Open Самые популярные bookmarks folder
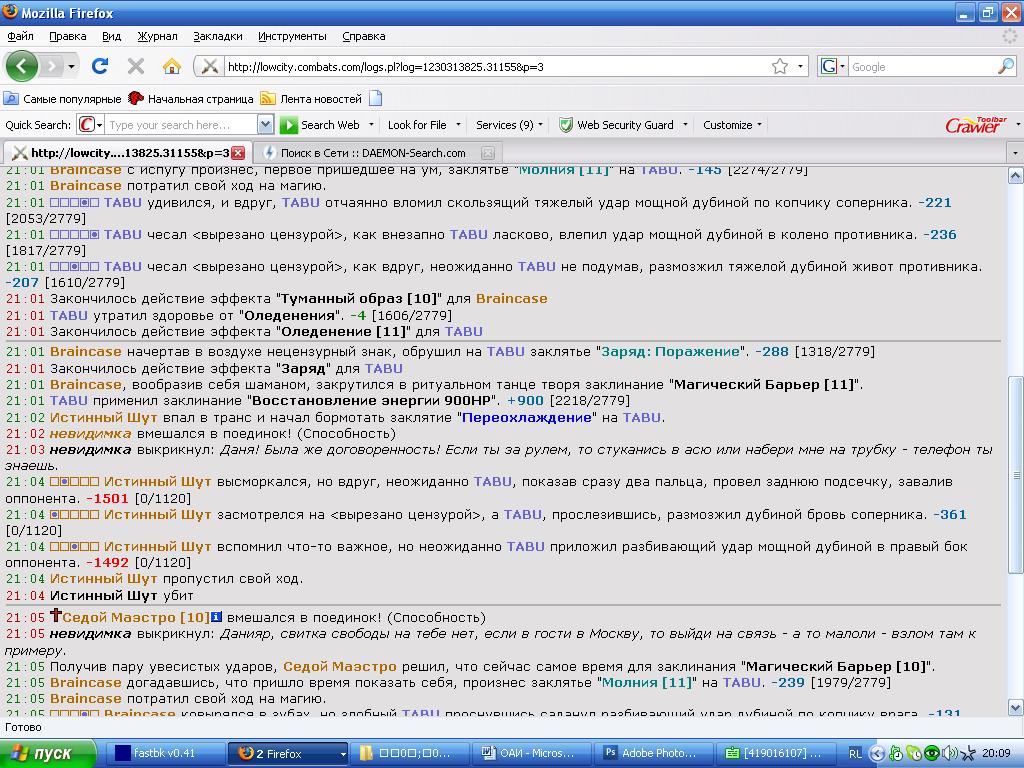 63,99
